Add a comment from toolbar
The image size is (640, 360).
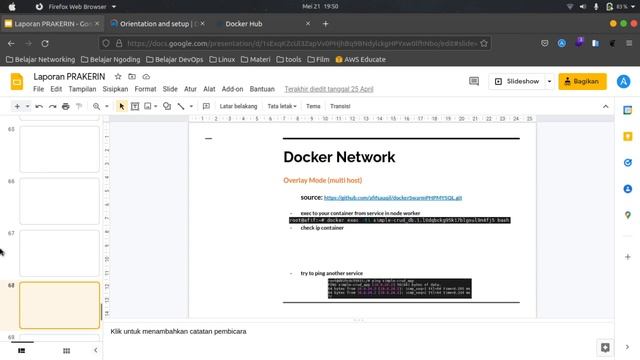click(206, 106)
